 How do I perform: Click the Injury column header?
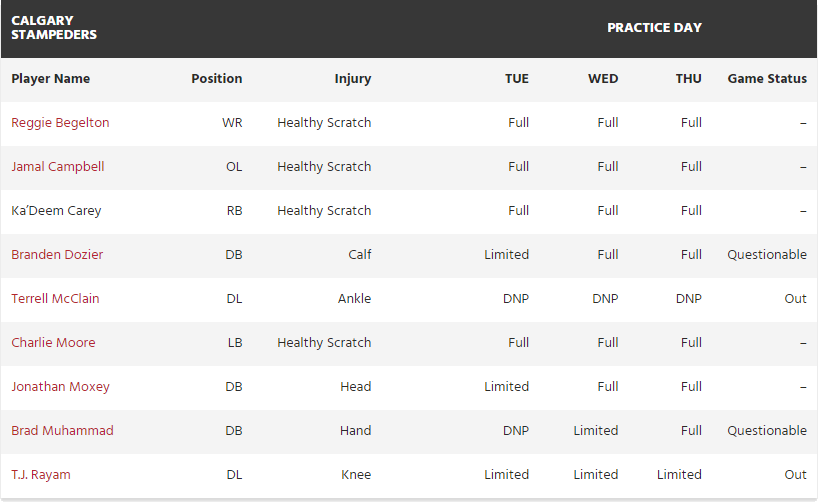click(353, 79)
